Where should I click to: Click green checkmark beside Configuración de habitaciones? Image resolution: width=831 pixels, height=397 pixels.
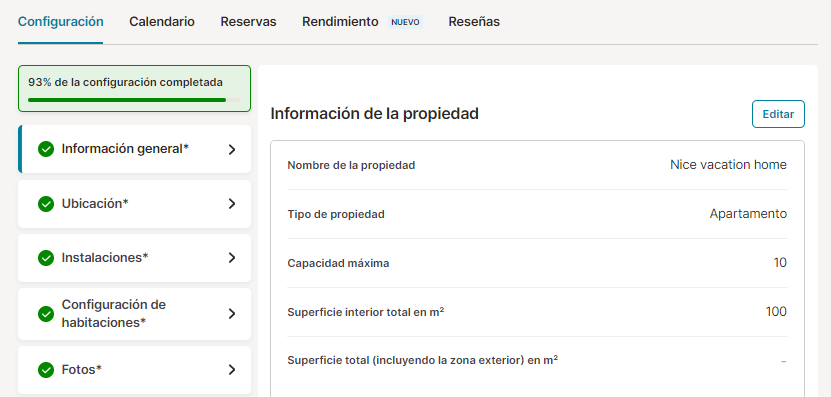pos(46,314)
